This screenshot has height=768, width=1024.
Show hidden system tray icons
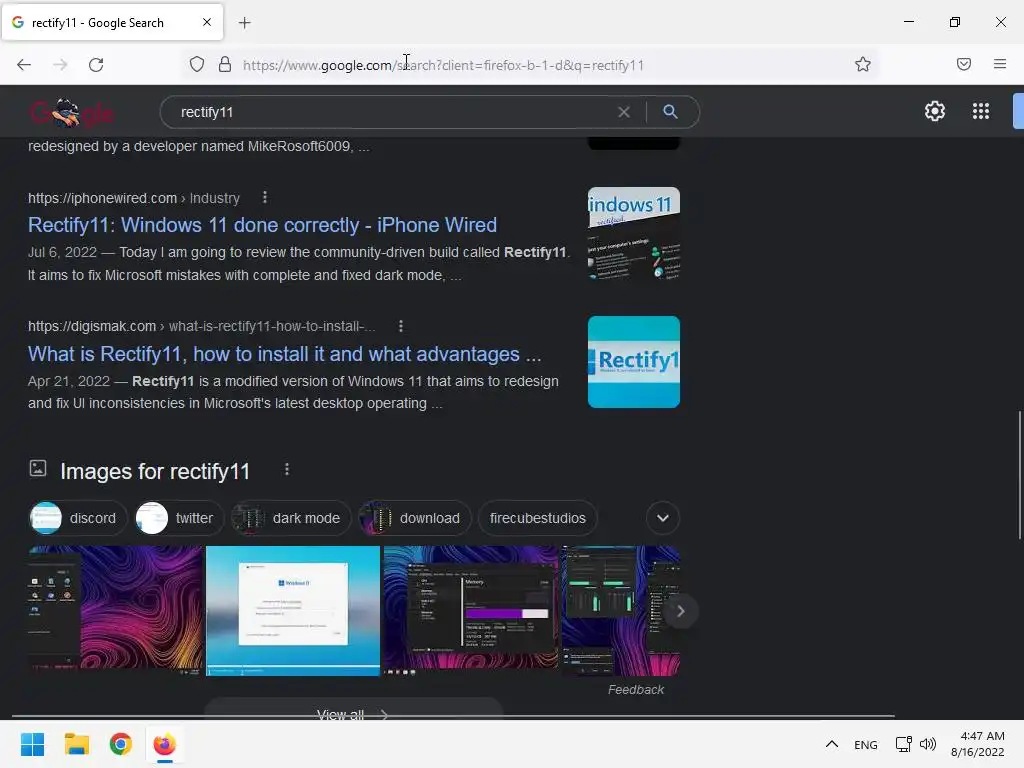point(831,744)
